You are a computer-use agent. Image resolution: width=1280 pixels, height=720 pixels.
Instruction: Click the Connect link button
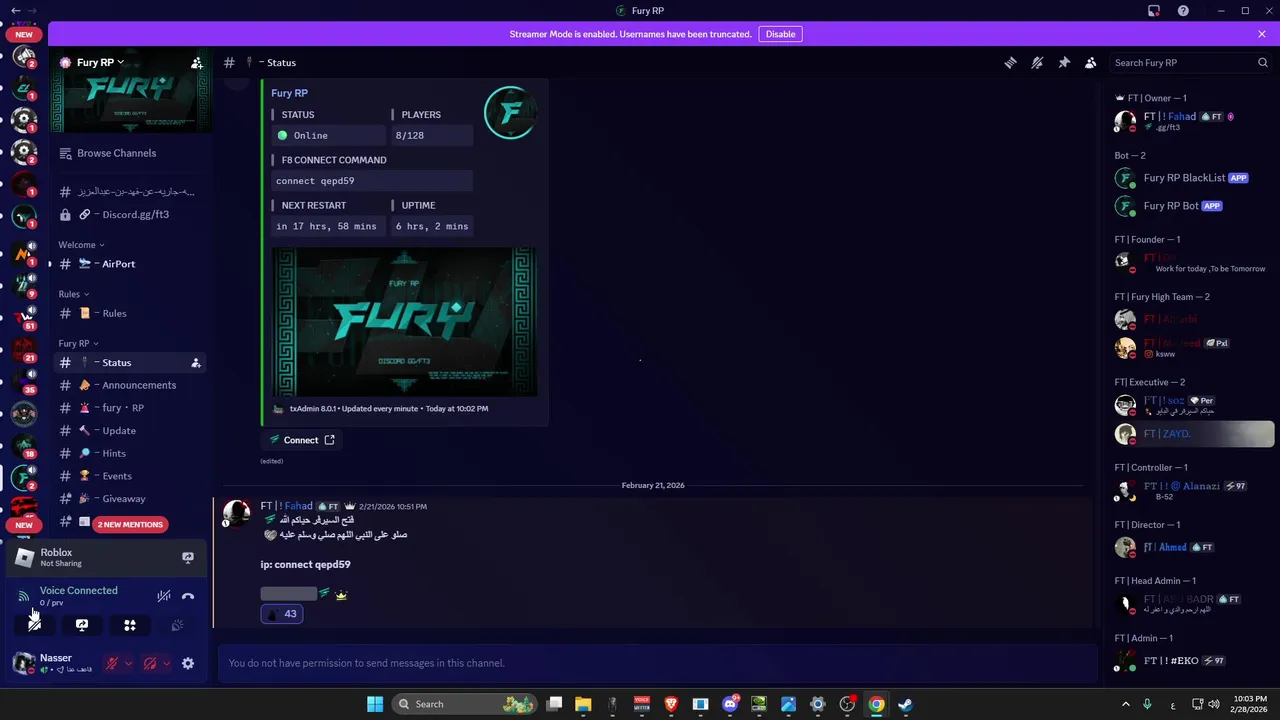(301, 440)
